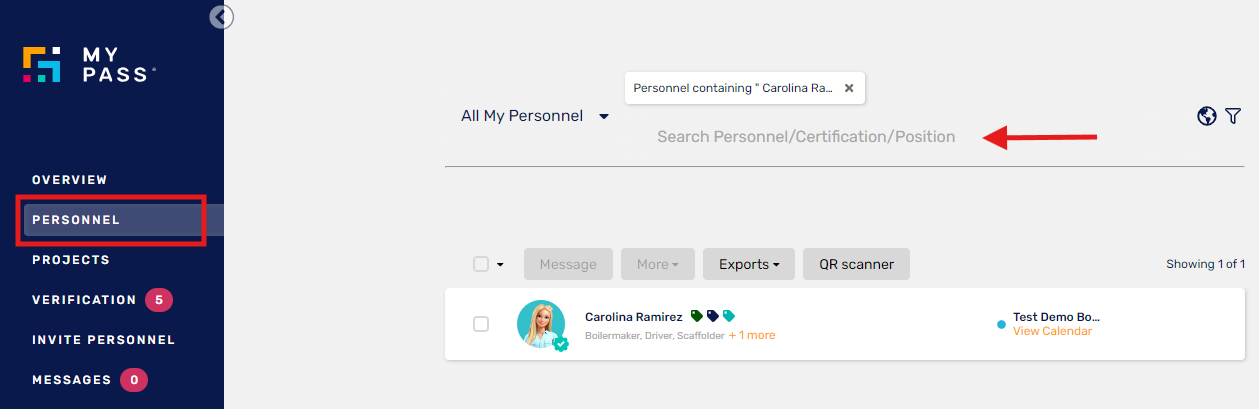The image size is (1259, 409).
Task: Remove the Carolina Ramirez search filter chip
Action: [849, 88]
